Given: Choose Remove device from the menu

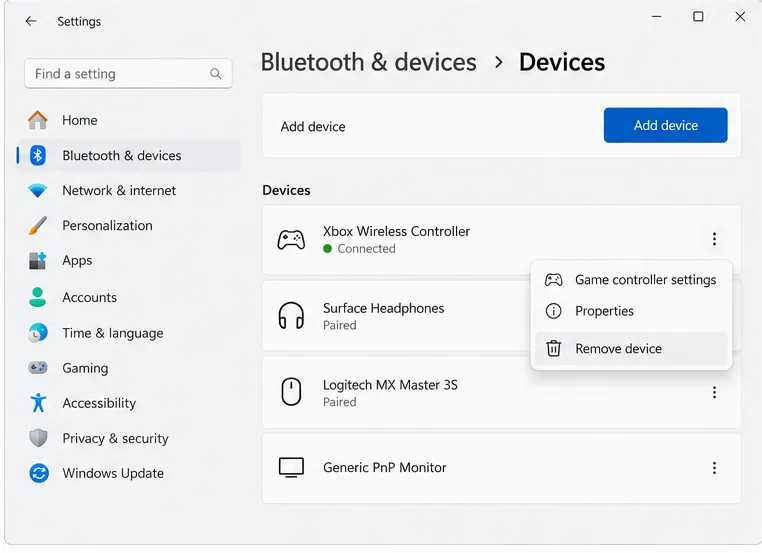Looking at the screenshot, I should click(x=631, y=348).
